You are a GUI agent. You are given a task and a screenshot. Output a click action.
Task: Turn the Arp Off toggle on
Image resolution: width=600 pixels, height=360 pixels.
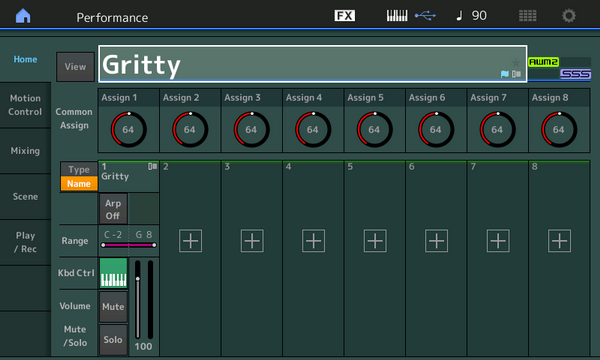click(113, 209)
